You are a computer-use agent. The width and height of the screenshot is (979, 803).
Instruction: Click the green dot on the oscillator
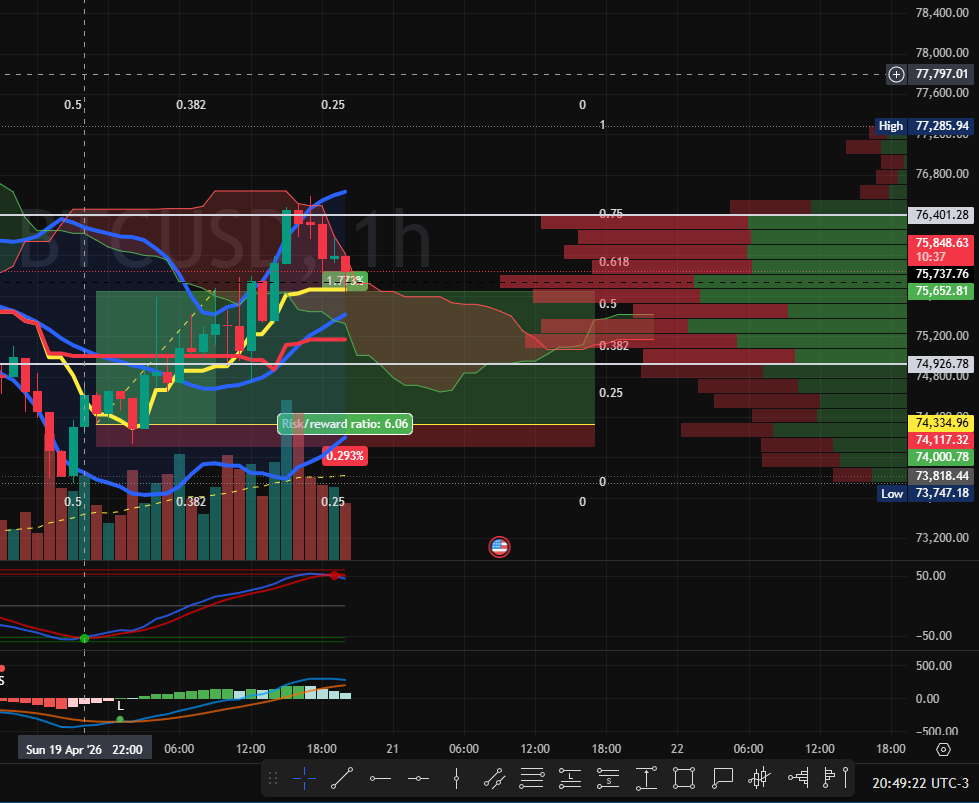coord(84,638)
